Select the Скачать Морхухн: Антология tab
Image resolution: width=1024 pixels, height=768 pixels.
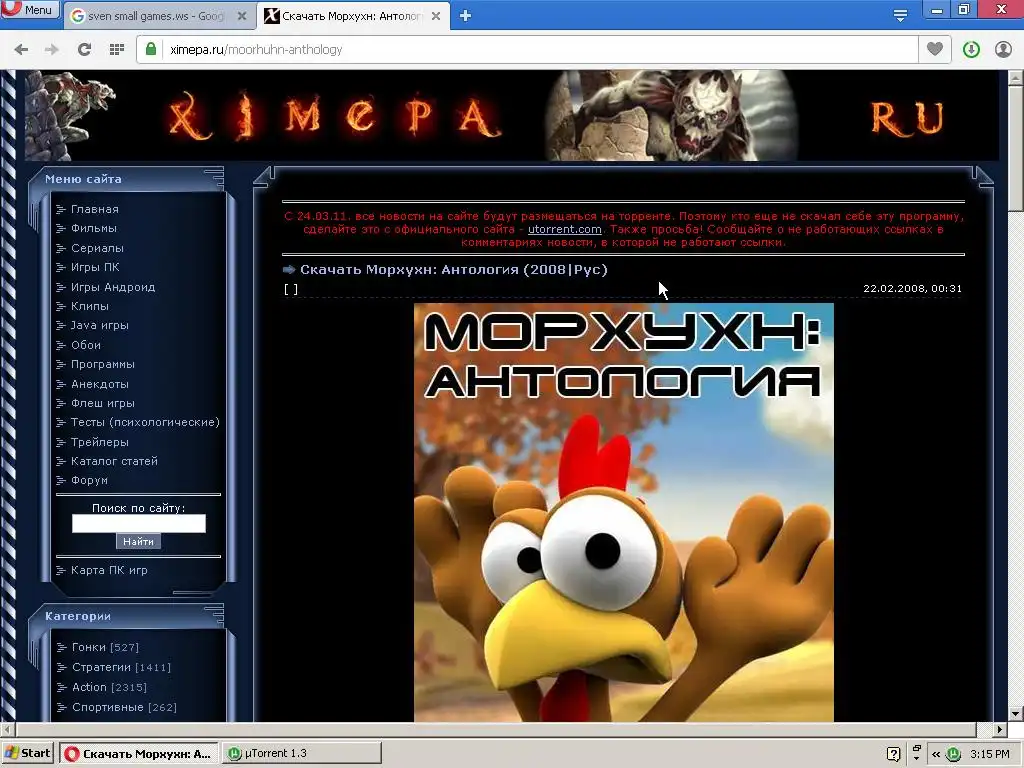(353, 16)
